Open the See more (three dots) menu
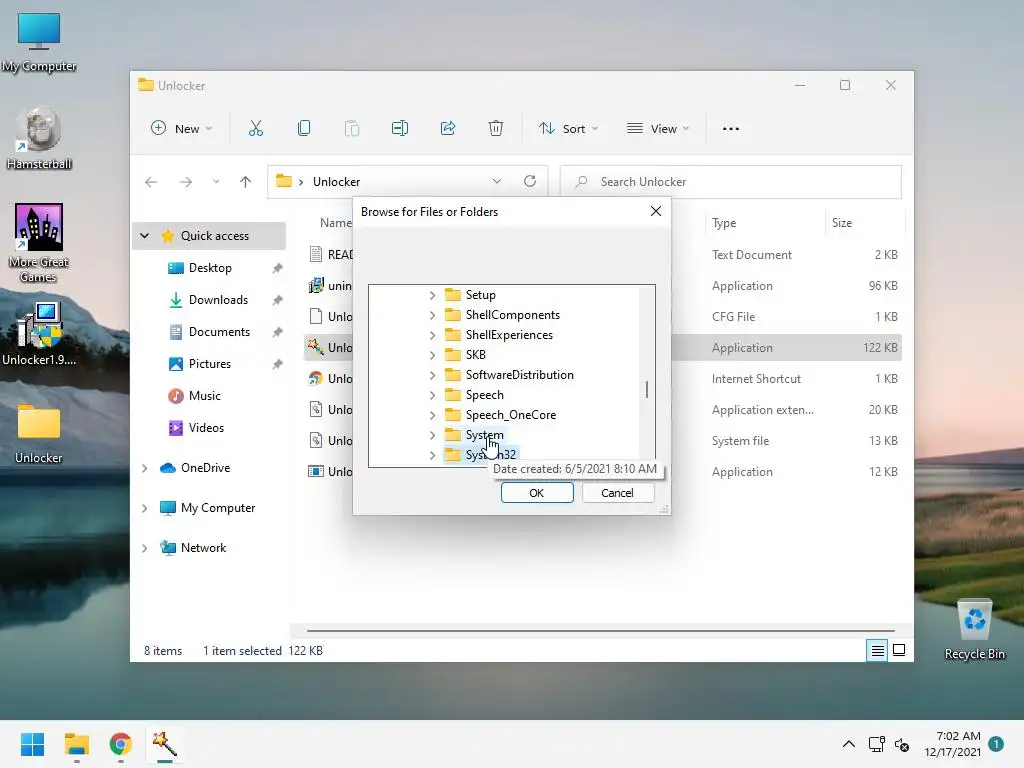 coord(731,129)
